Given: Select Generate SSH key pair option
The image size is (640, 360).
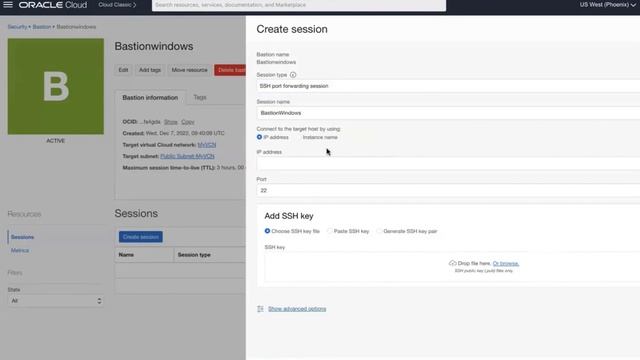Looking at the screenshot, I should (x=379, y=231).
